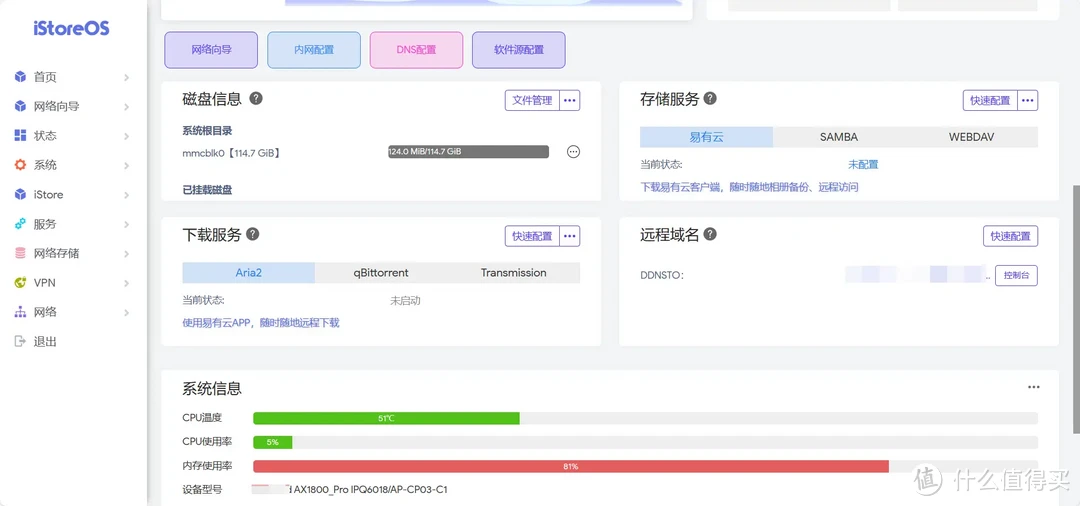Open the DDNSTO 控制台 button
1080x506 pixels.
coord(1016,275)
